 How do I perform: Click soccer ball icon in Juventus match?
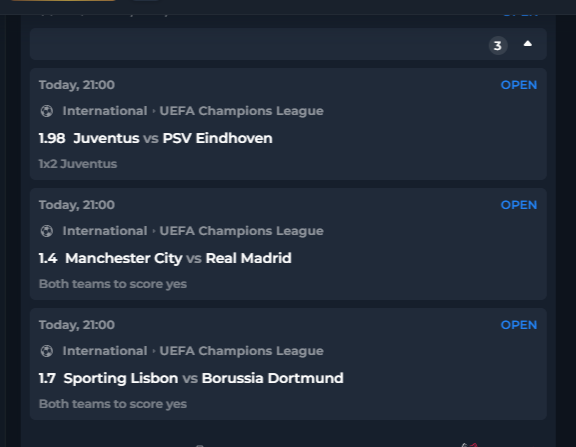(47, 111)
